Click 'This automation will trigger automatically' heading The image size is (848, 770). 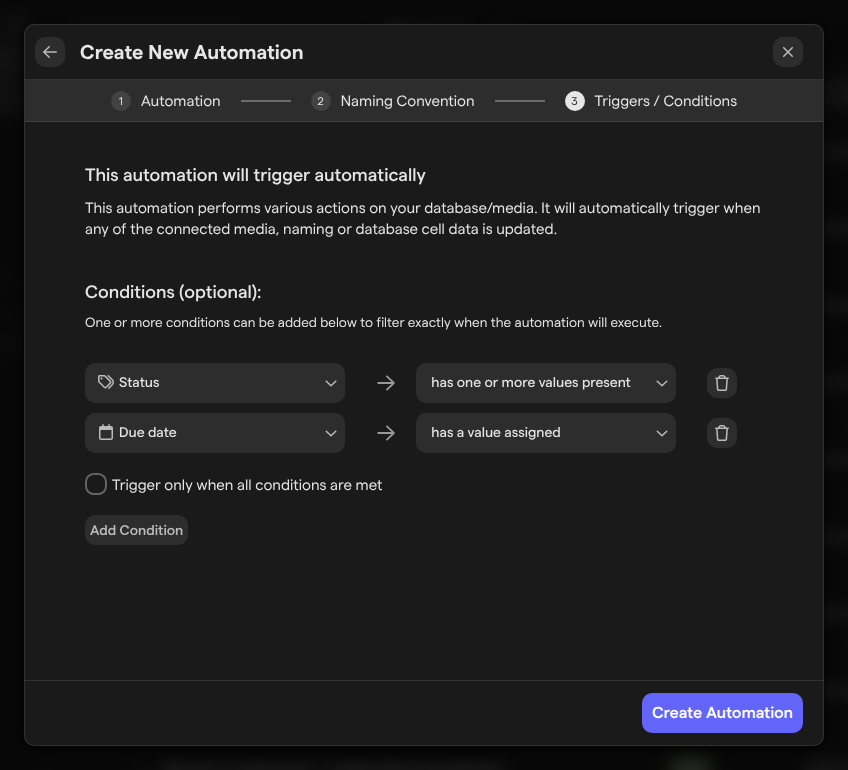[255, 175]
